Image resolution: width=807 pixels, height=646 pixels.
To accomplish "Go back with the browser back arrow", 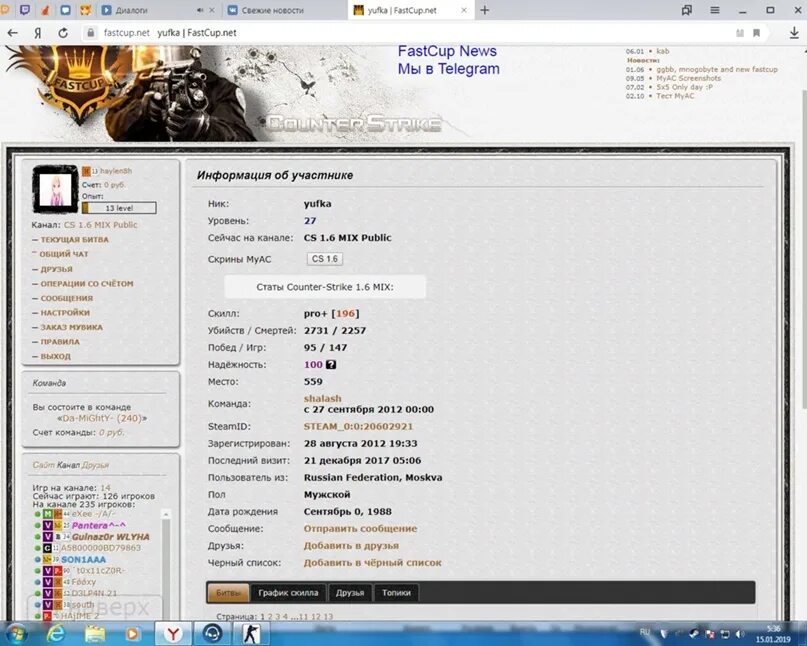I will click(12, 33).
